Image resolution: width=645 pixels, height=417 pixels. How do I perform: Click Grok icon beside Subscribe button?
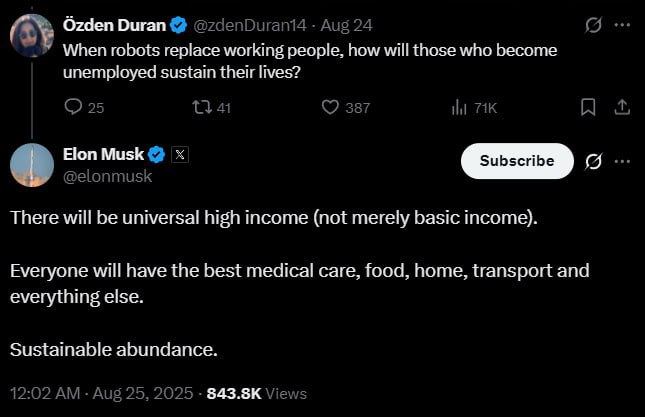(x=592, y=161)
